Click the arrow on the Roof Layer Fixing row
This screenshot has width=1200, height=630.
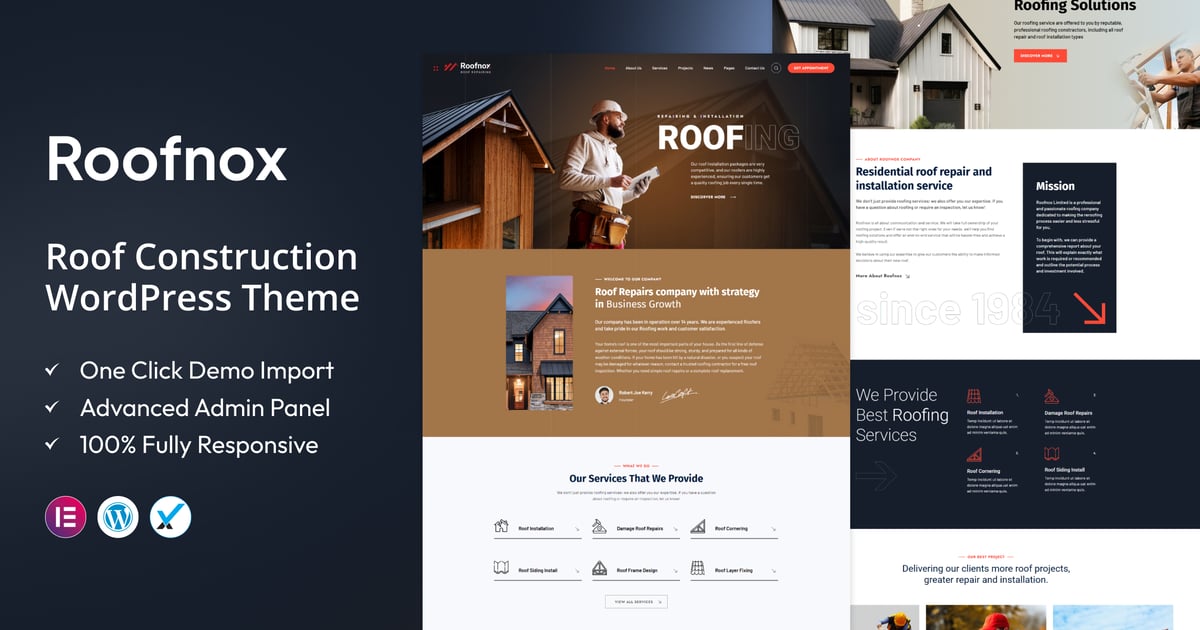pyautogui.click(x=773, y=571)
